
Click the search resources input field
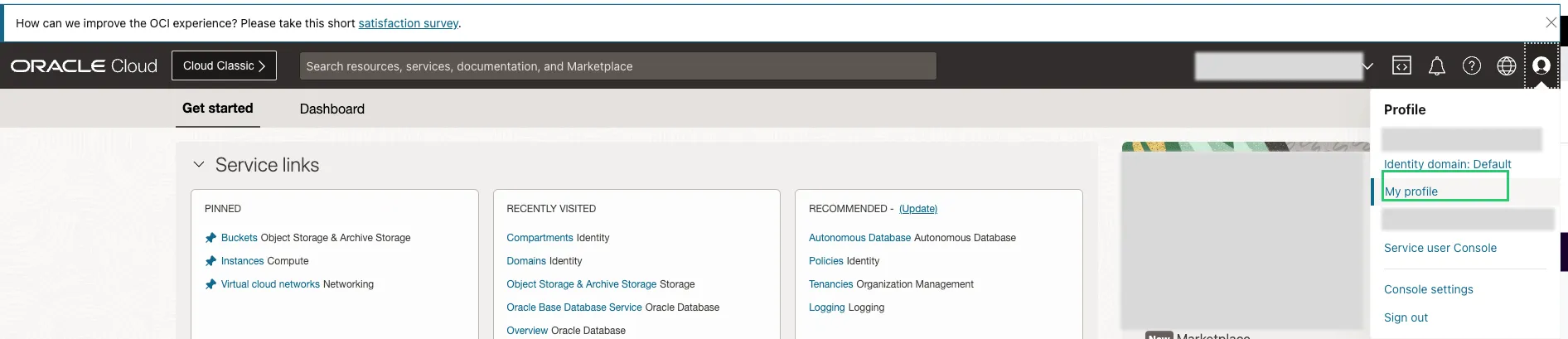617,66
